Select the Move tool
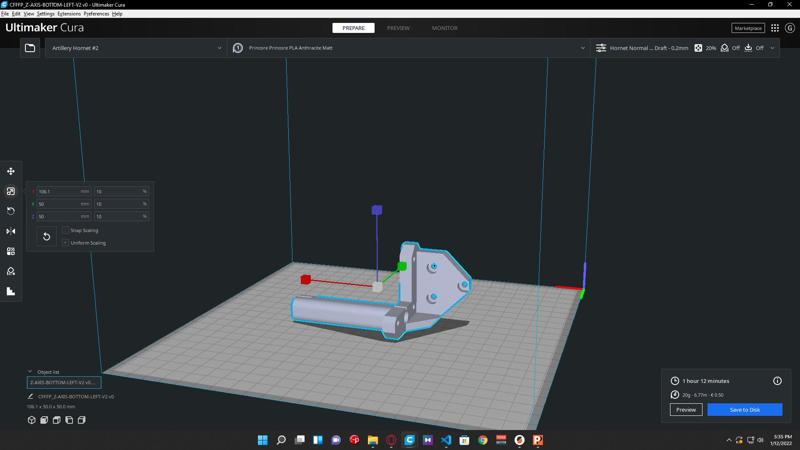 tap(11, 171)
